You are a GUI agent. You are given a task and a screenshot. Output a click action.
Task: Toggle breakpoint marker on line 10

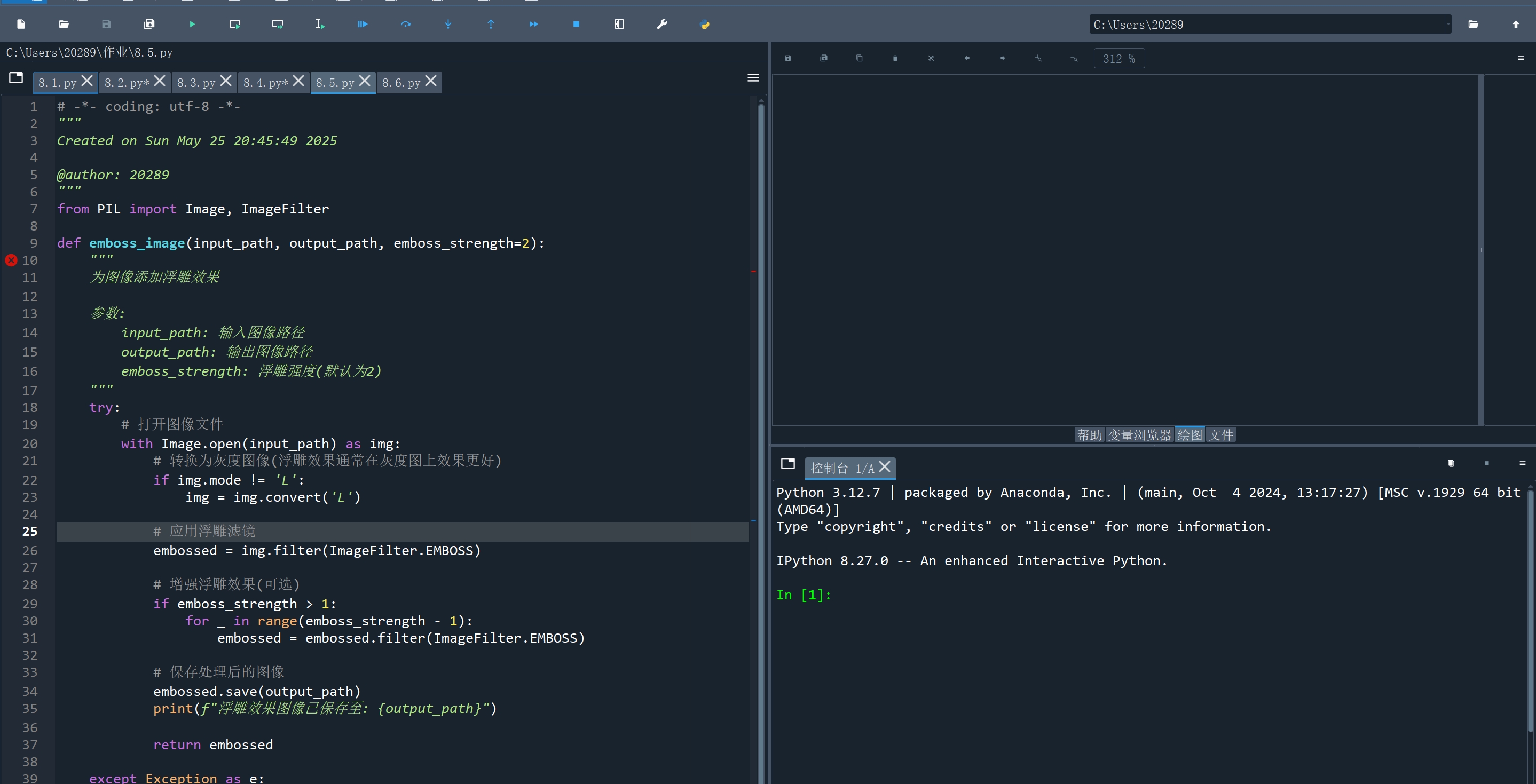[x=11, y=260]
